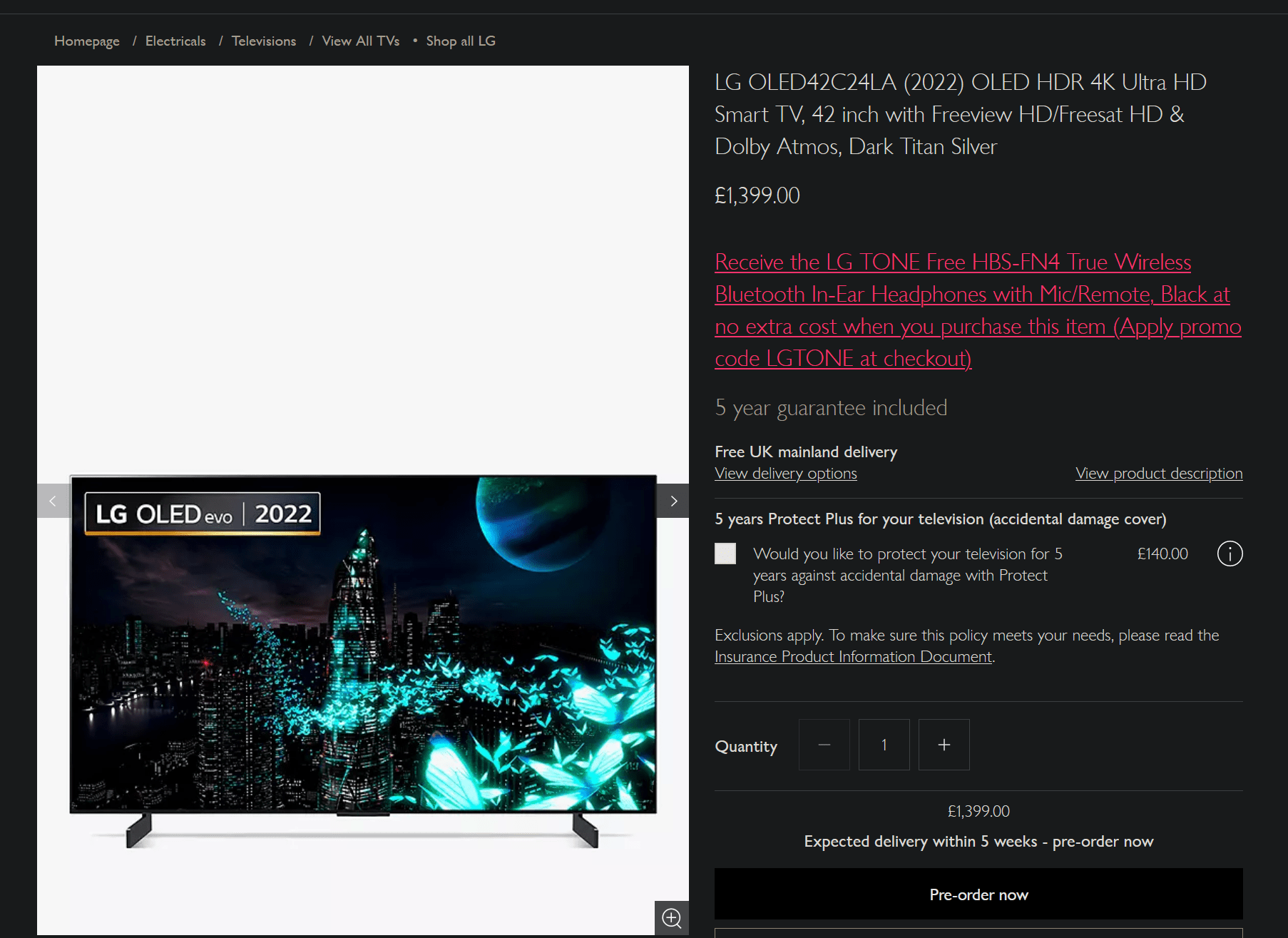Show the next product image
The width and height of the screenshot is (1288, 938).
(673, 501)
